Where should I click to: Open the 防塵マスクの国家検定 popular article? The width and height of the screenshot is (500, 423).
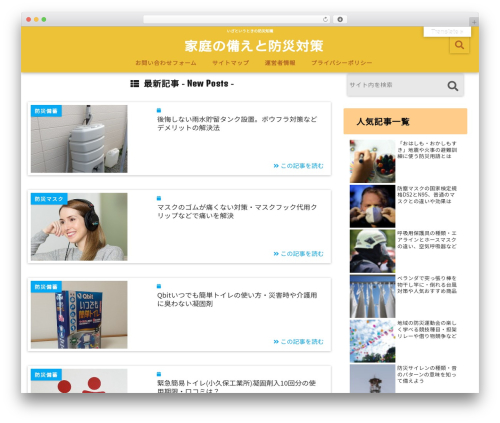pyautogui.click(x=427, y=195)
